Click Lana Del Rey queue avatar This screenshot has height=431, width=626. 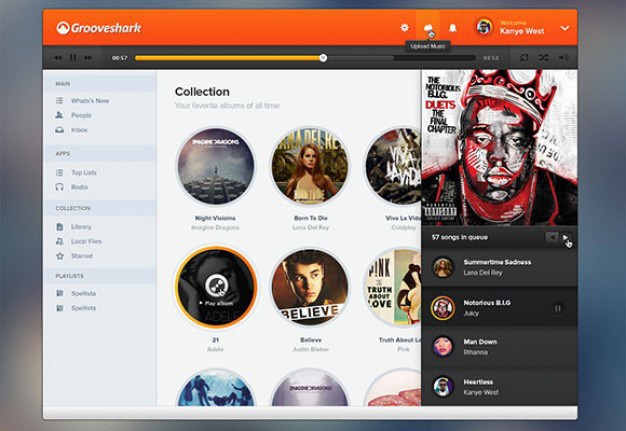tap(443, 267)
